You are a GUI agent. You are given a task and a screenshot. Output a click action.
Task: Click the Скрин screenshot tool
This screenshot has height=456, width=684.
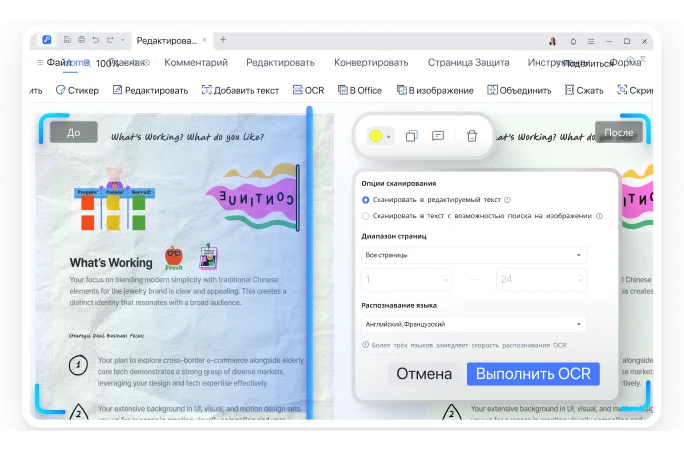coord(635,90)
